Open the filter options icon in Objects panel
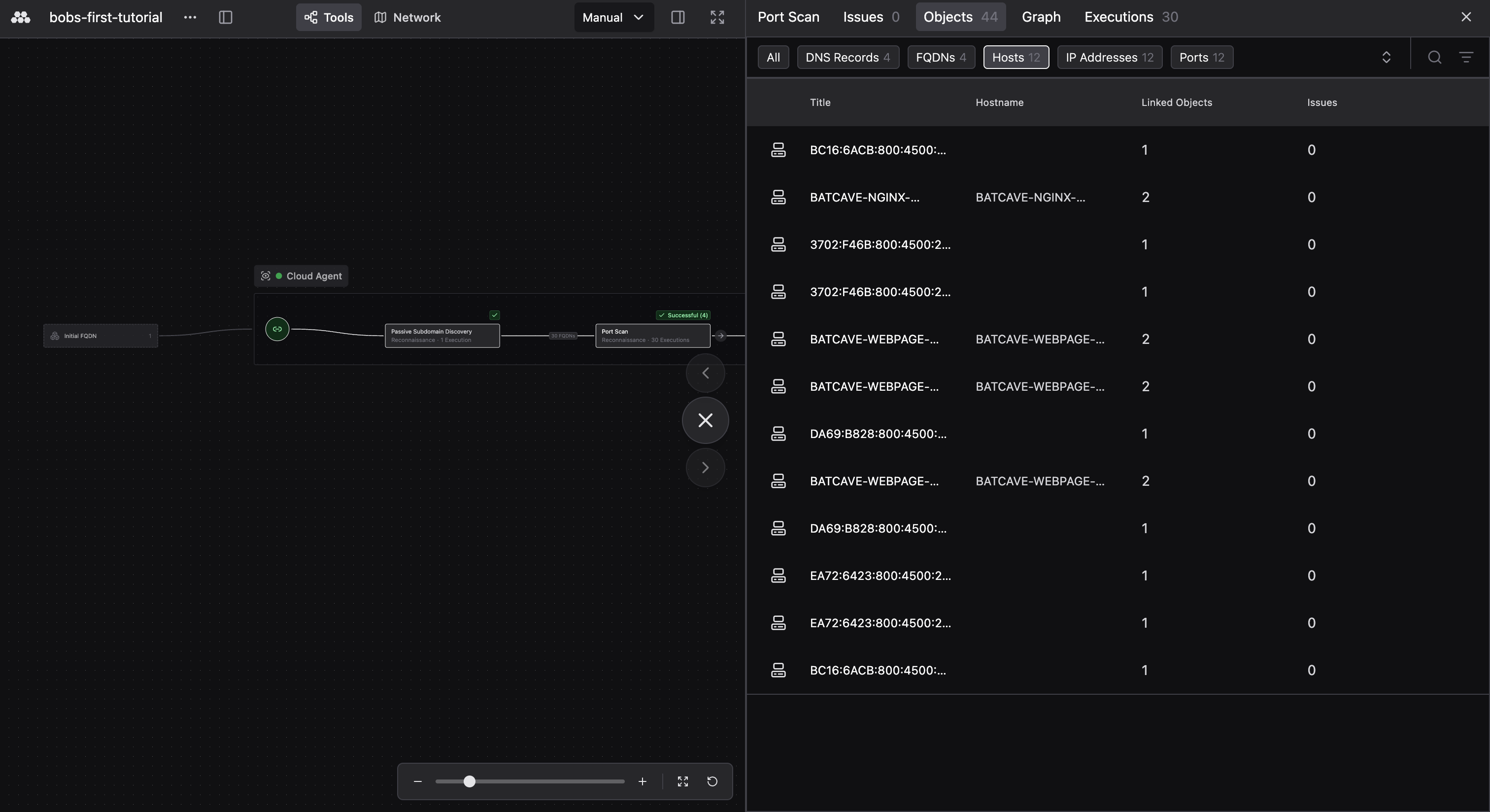Viewport: 1490px width, 812px height. coord(1467,57)
